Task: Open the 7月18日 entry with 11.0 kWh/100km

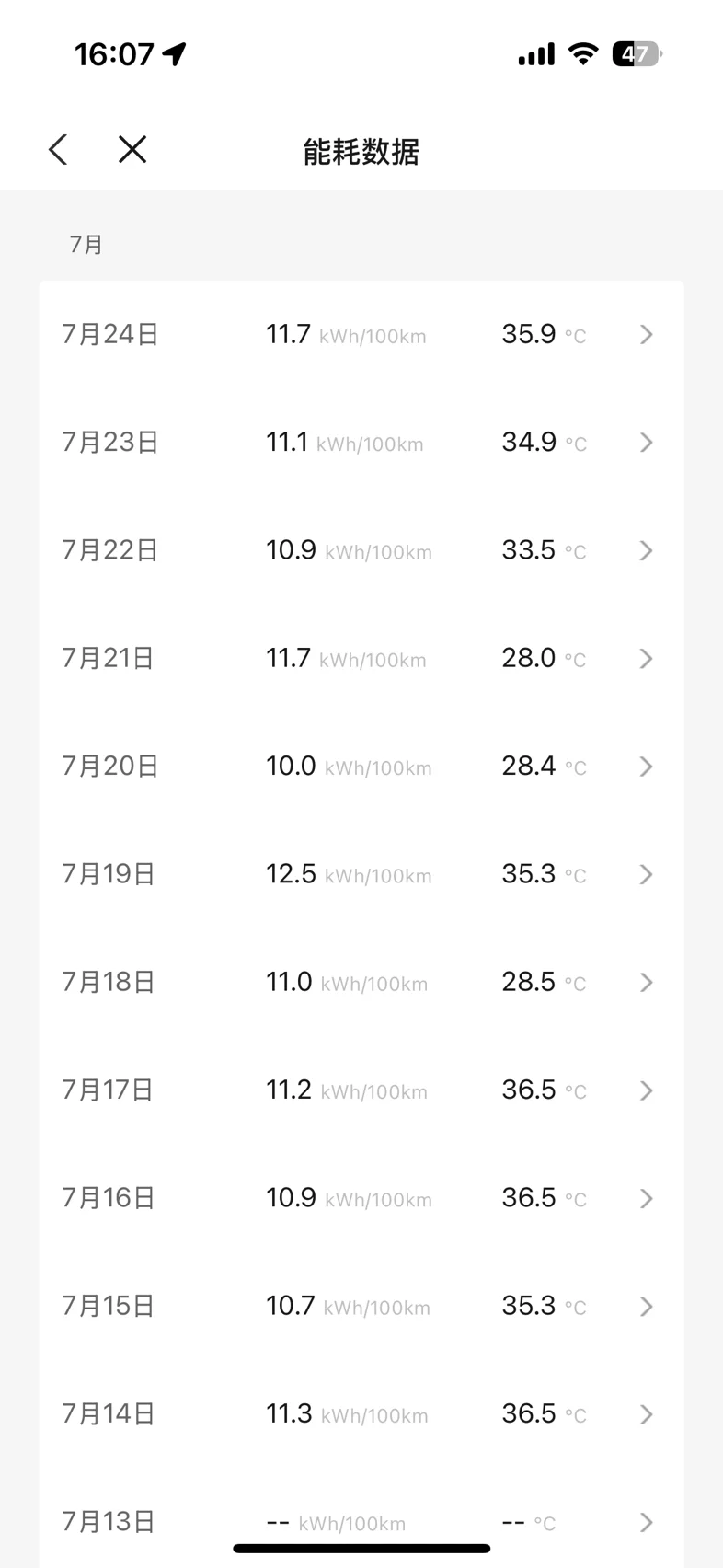Action: pyautogui.click(x=361, y=982)
